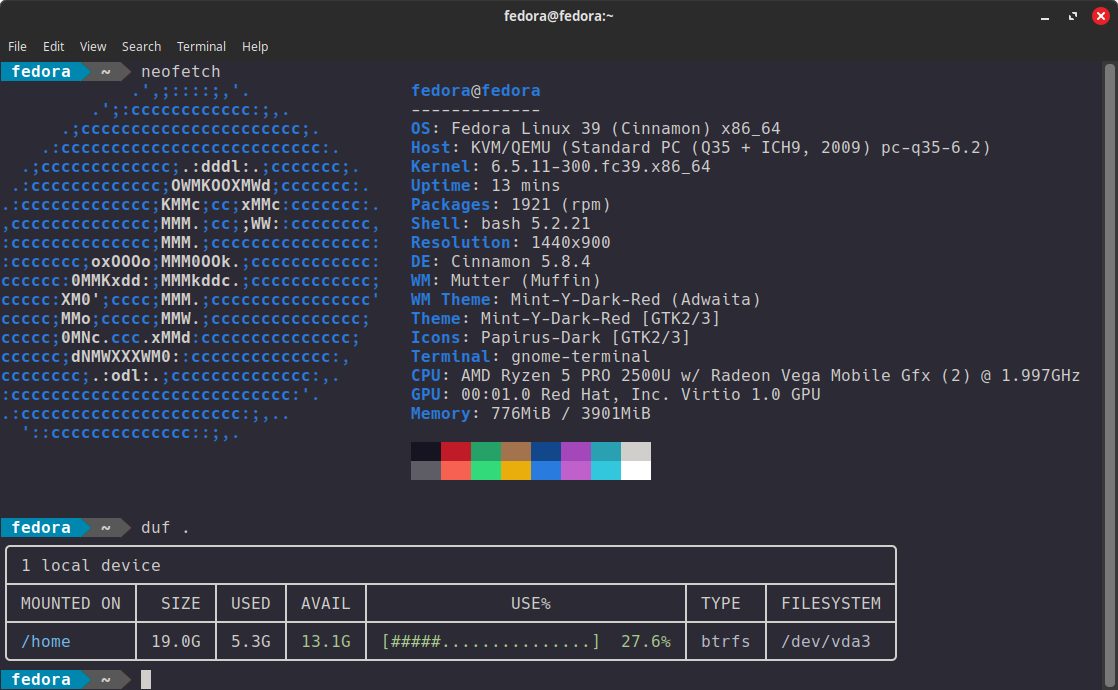Click the "TYPE" column header
This screenshot has width=1118, height=690.
click(720, 604)
